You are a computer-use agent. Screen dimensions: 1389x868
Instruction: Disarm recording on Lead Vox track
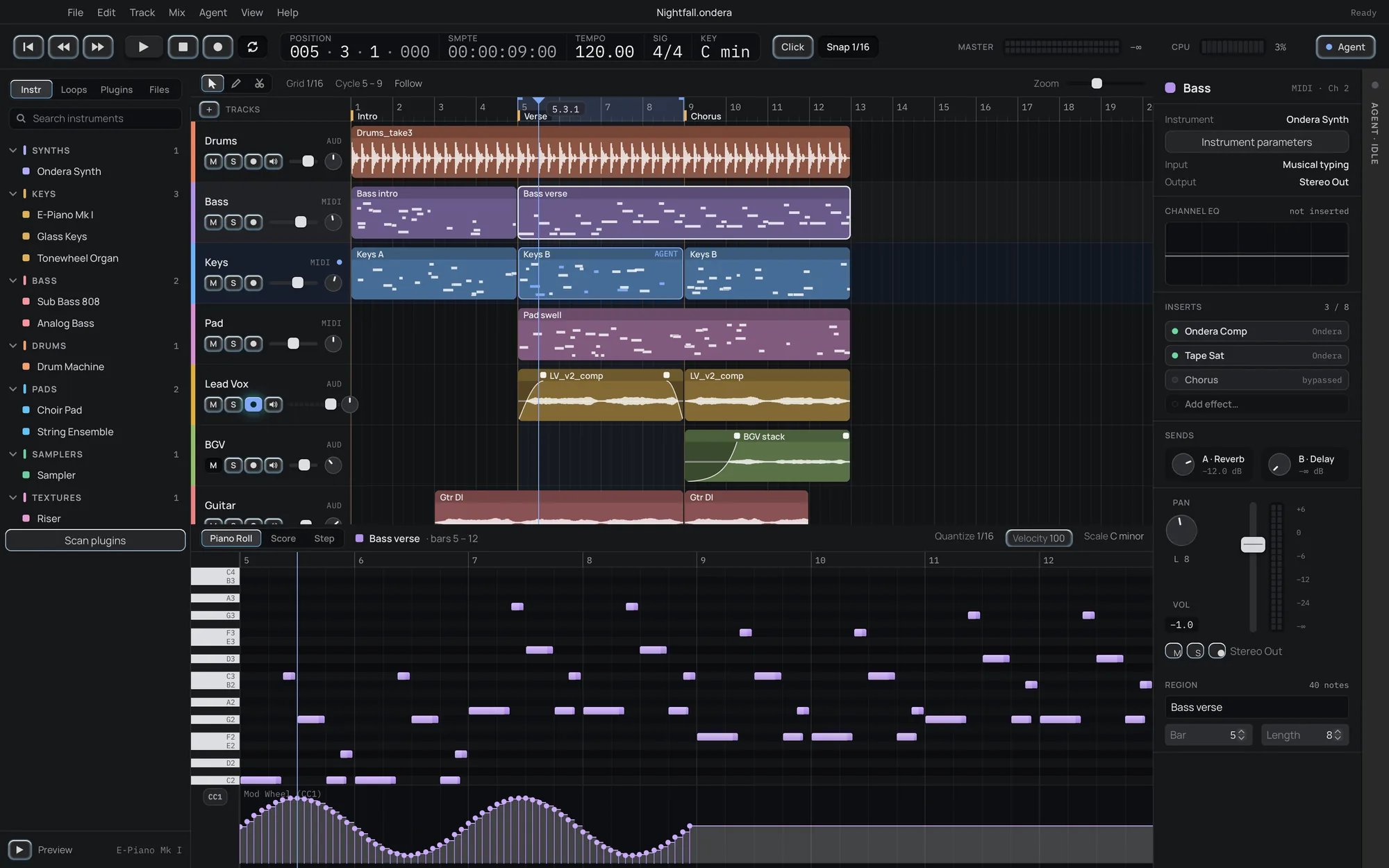pos(253,404)
